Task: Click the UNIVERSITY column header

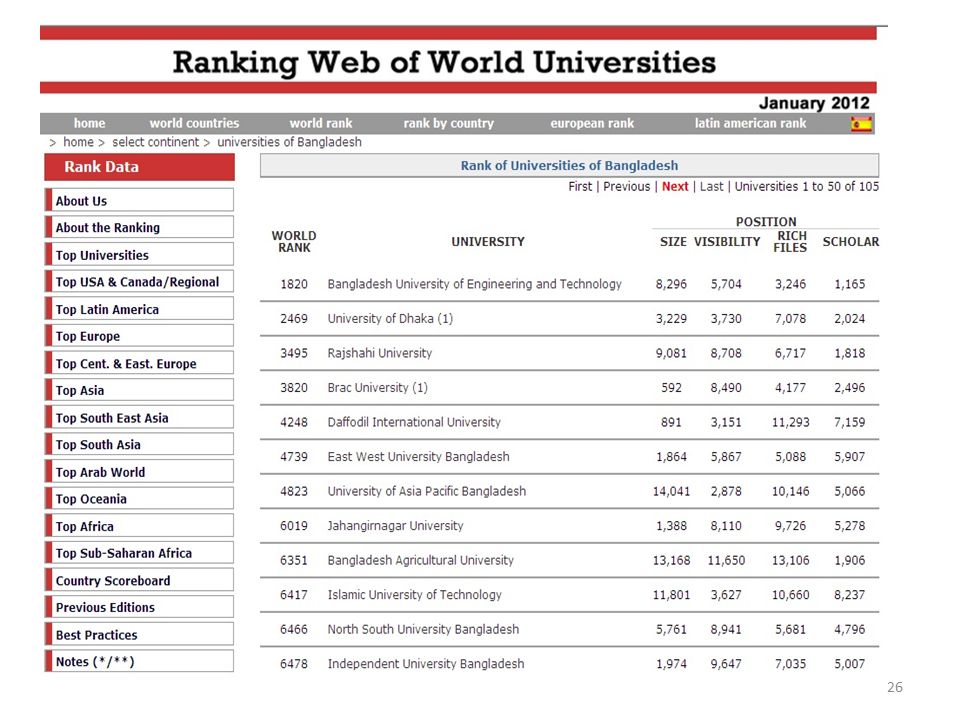Action: (x=488, y=242)
